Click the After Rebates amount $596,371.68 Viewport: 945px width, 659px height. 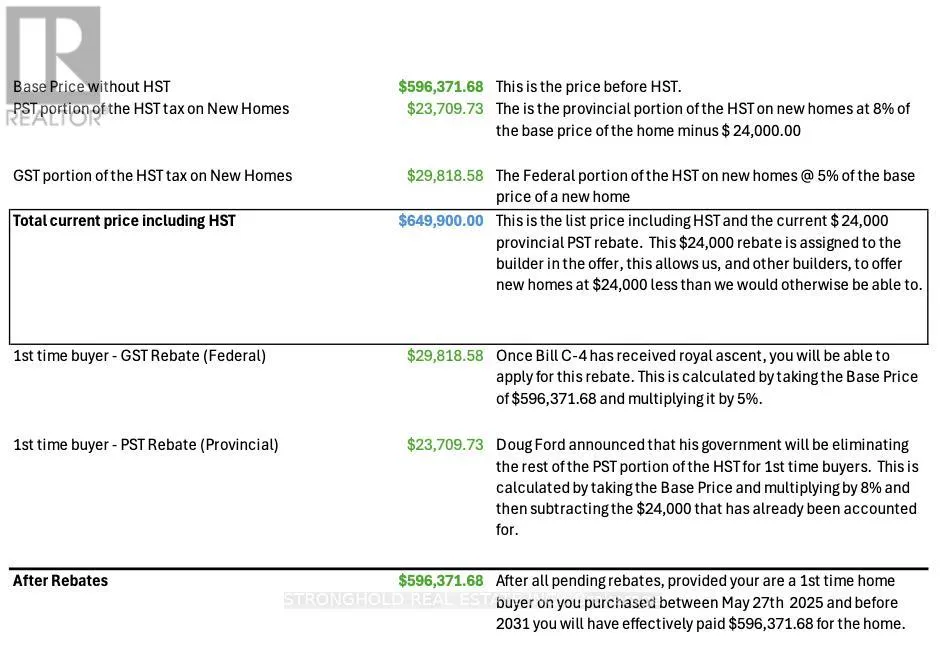(440, 581)
